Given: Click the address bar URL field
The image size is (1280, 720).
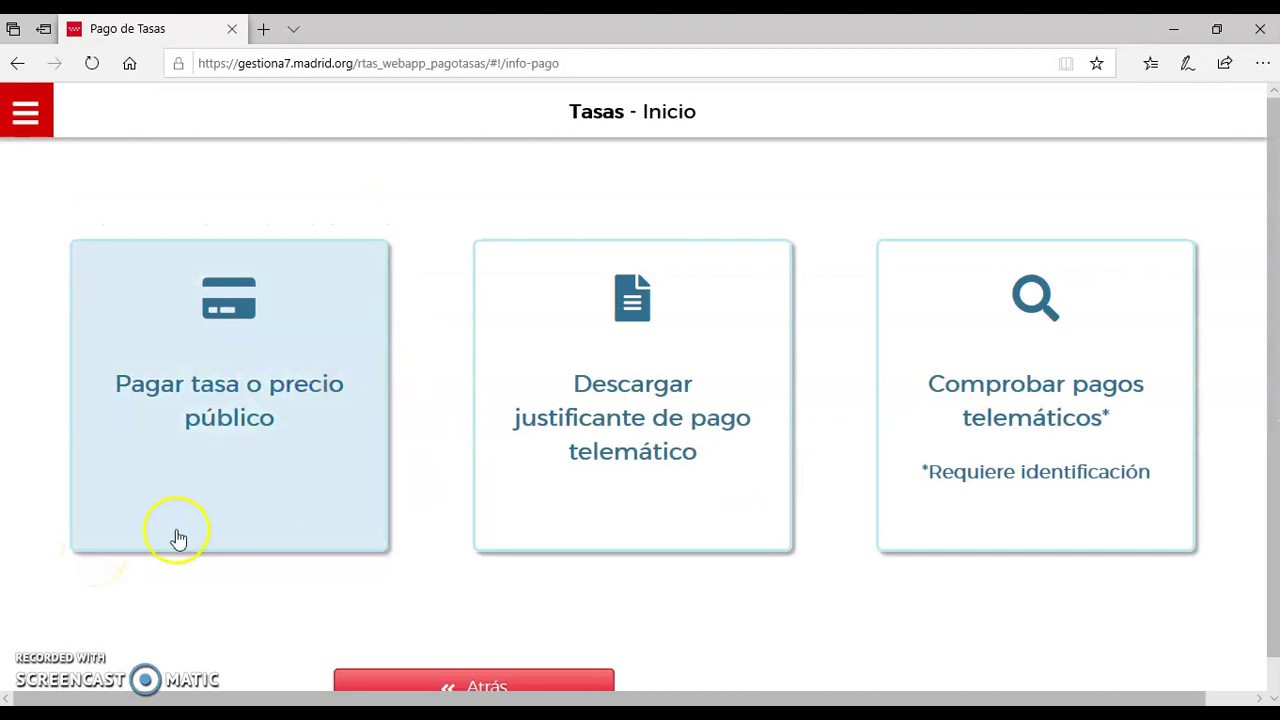Looking at the screenshot, I should (x=600, y=63).
